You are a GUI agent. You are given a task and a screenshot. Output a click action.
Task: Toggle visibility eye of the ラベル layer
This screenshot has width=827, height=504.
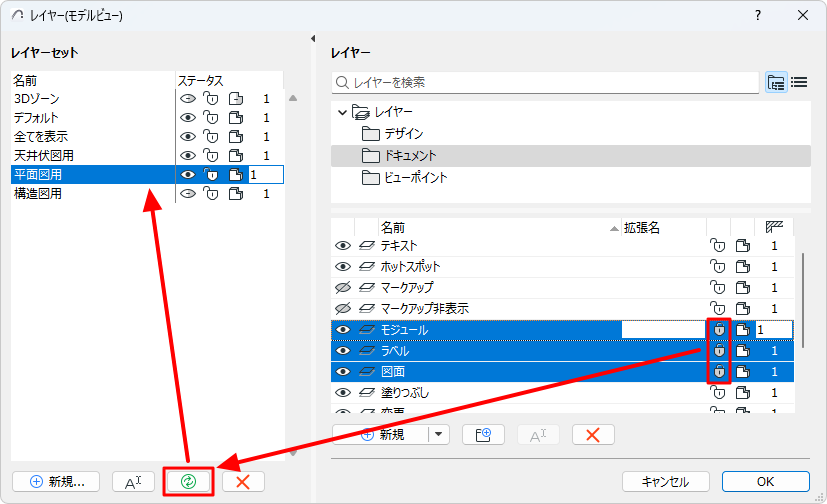[x=343, y=351]
